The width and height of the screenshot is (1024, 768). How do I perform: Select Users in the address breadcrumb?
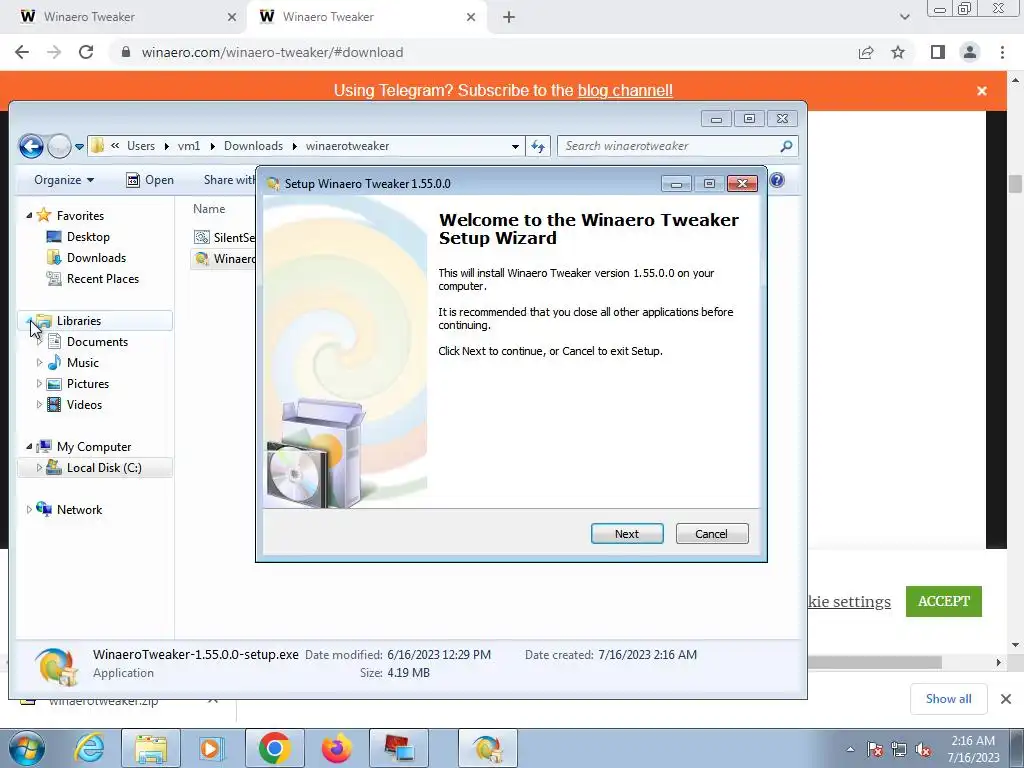click(140, 146)
